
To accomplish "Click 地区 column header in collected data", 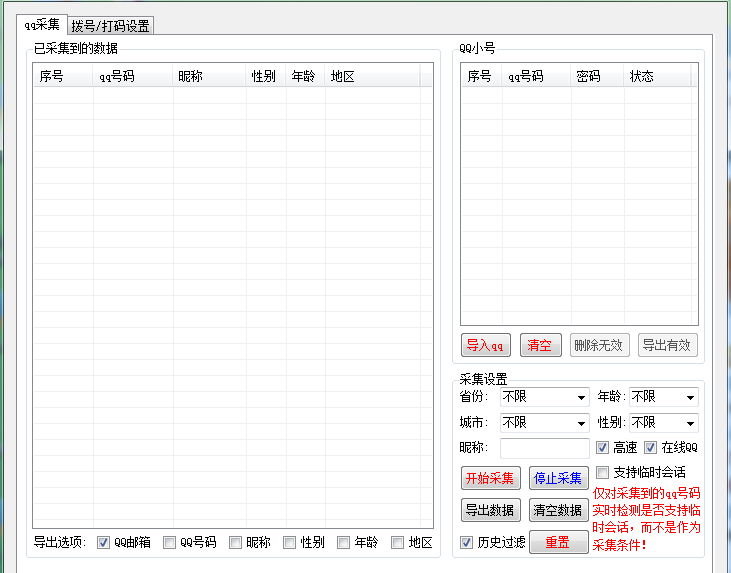I will click(372, 76).
